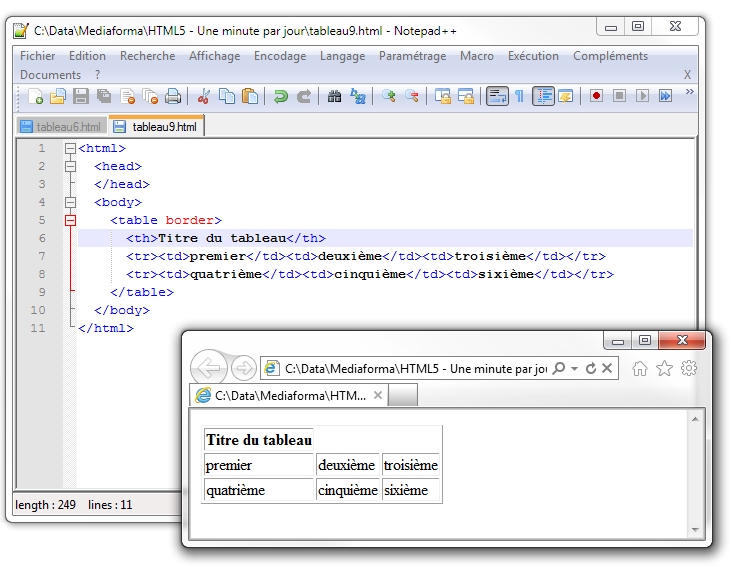732x567 pixels.
Task: Open the Encodage menu
Action: coord(279,56)
